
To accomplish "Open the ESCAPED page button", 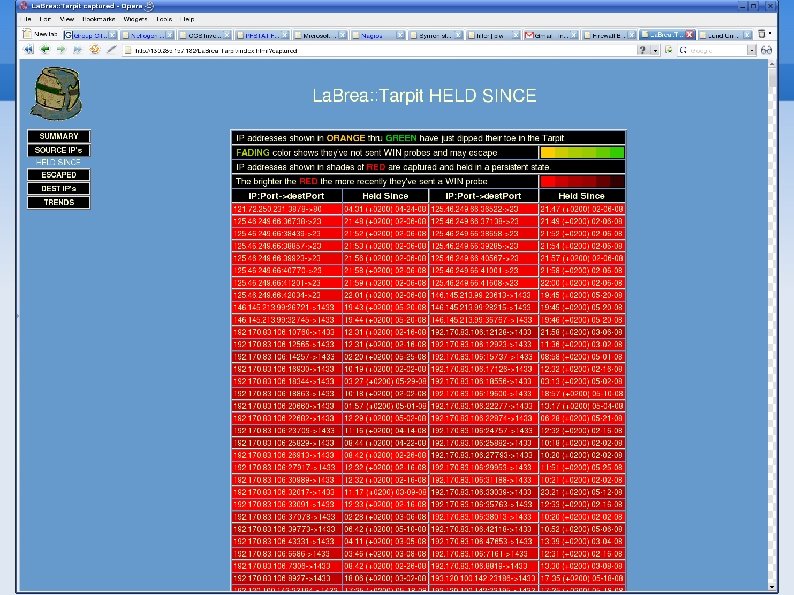I will (x=59, y=175).
